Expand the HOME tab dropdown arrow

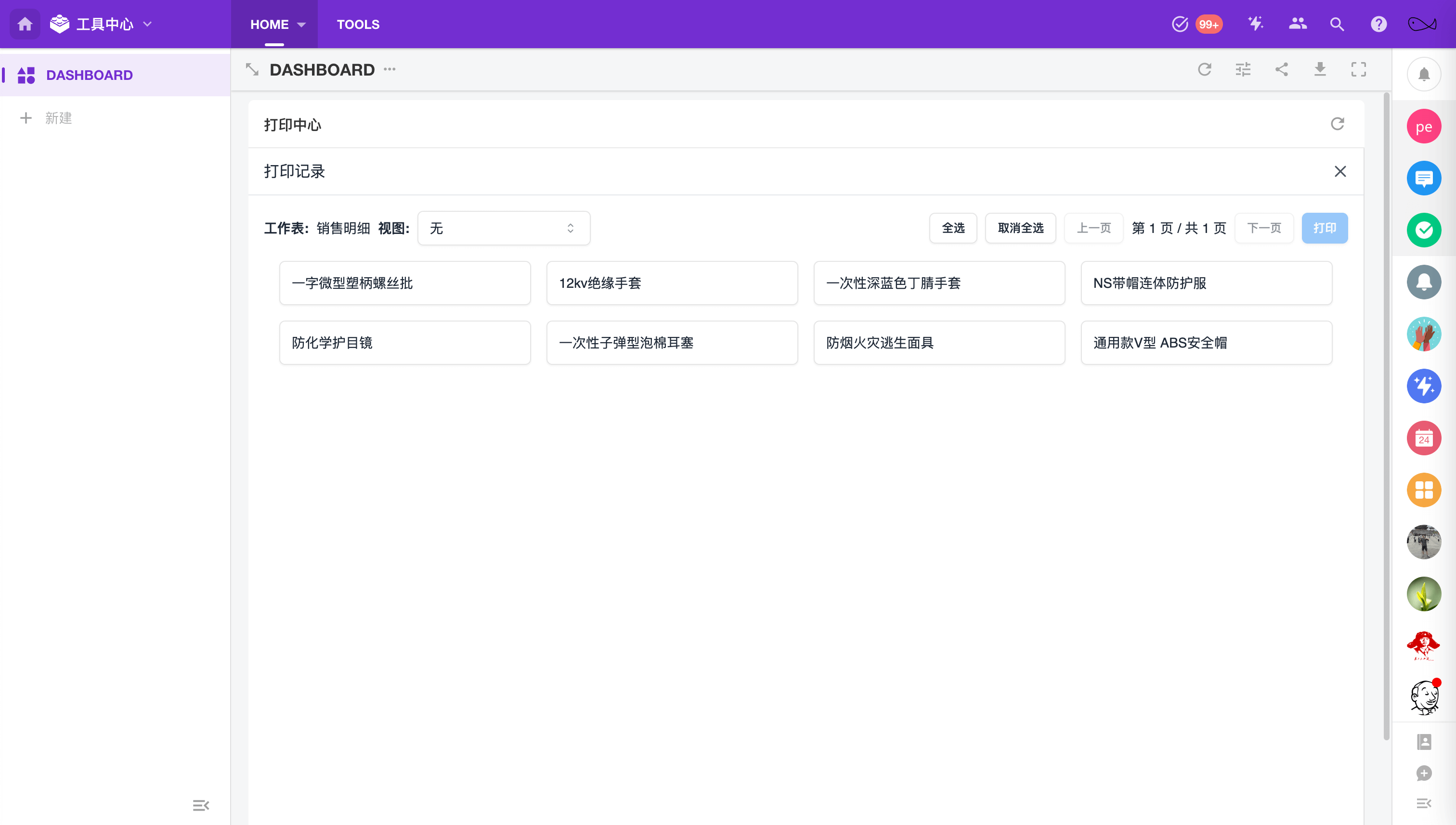pos(301,25)
